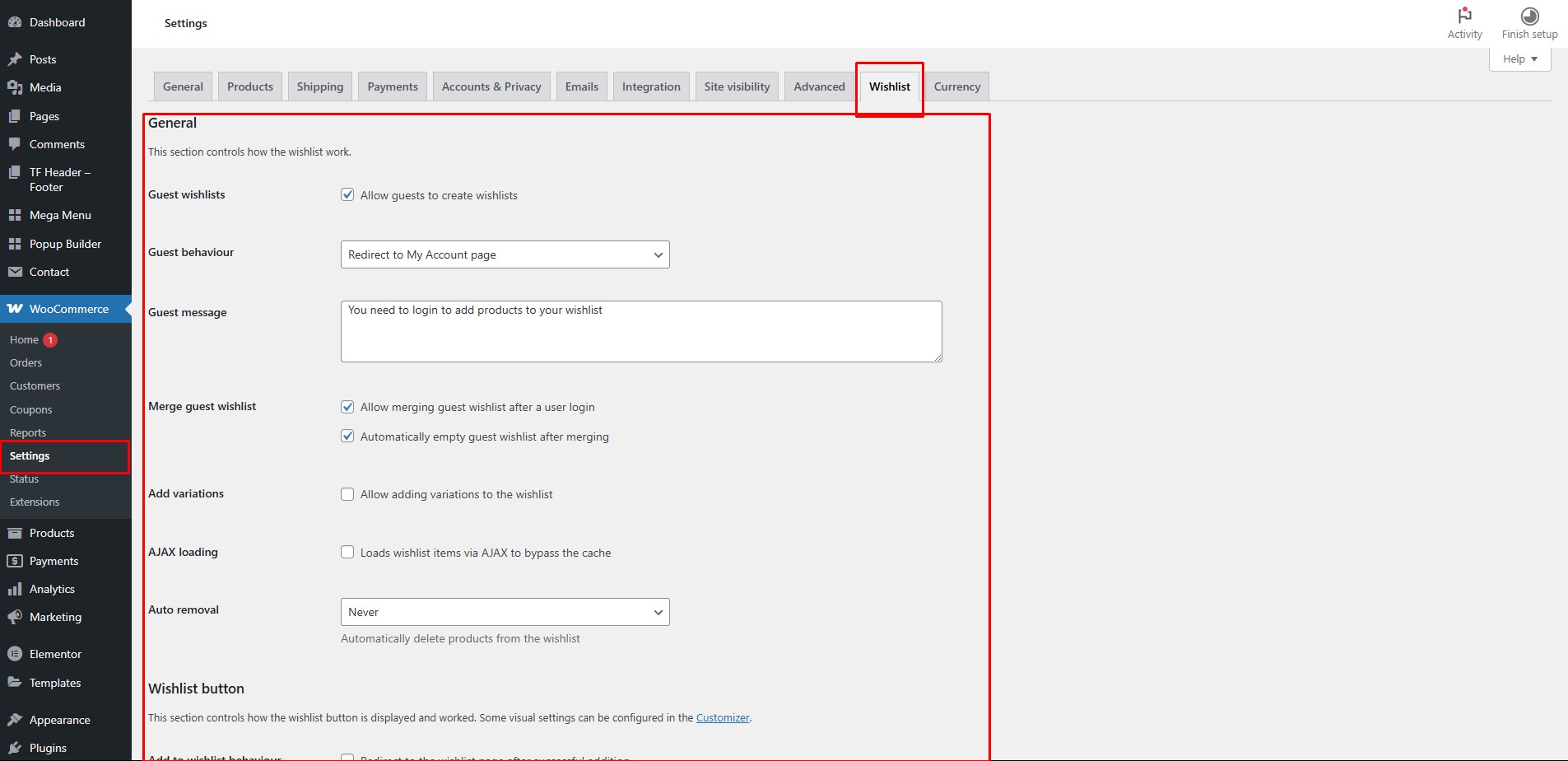
Task: Open the Integration tab
Action: 651,86
